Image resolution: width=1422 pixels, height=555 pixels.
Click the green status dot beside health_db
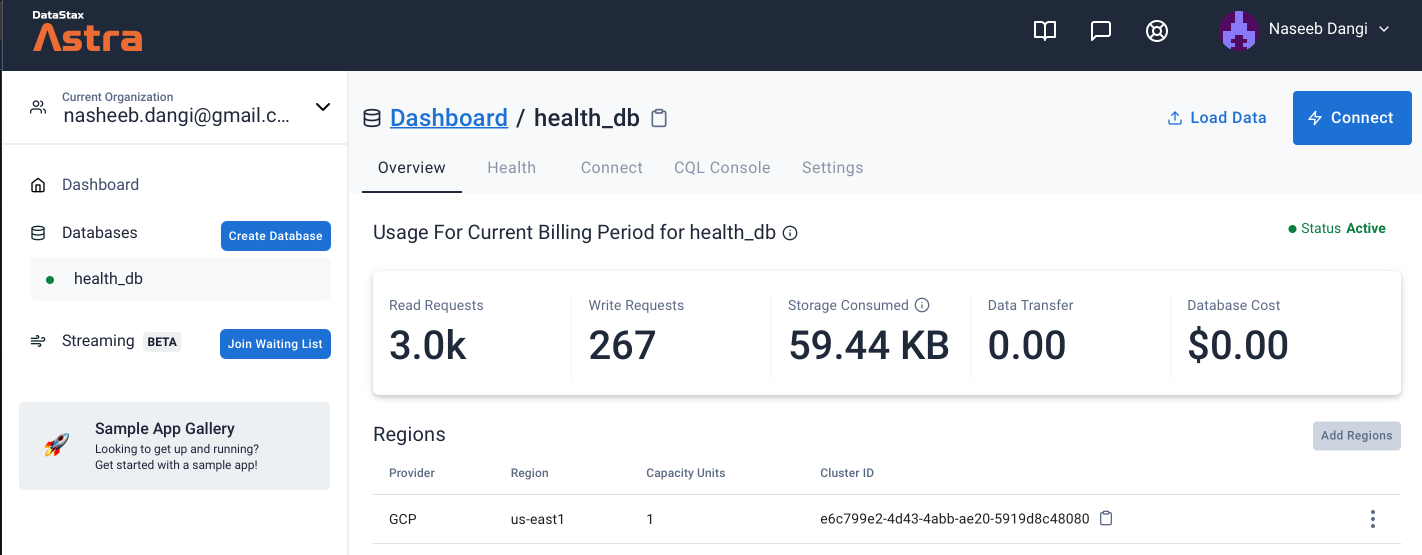pos(50,280)
